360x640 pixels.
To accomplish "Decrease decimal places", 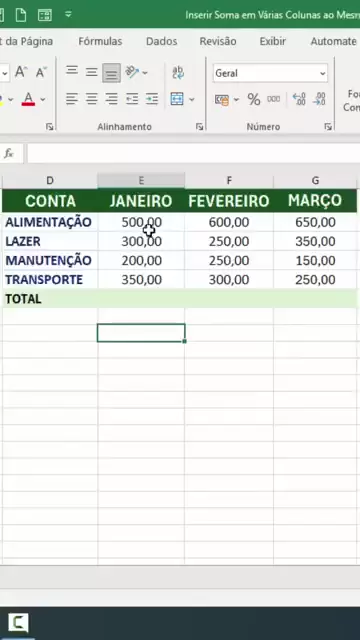I will tap(319, 99).
